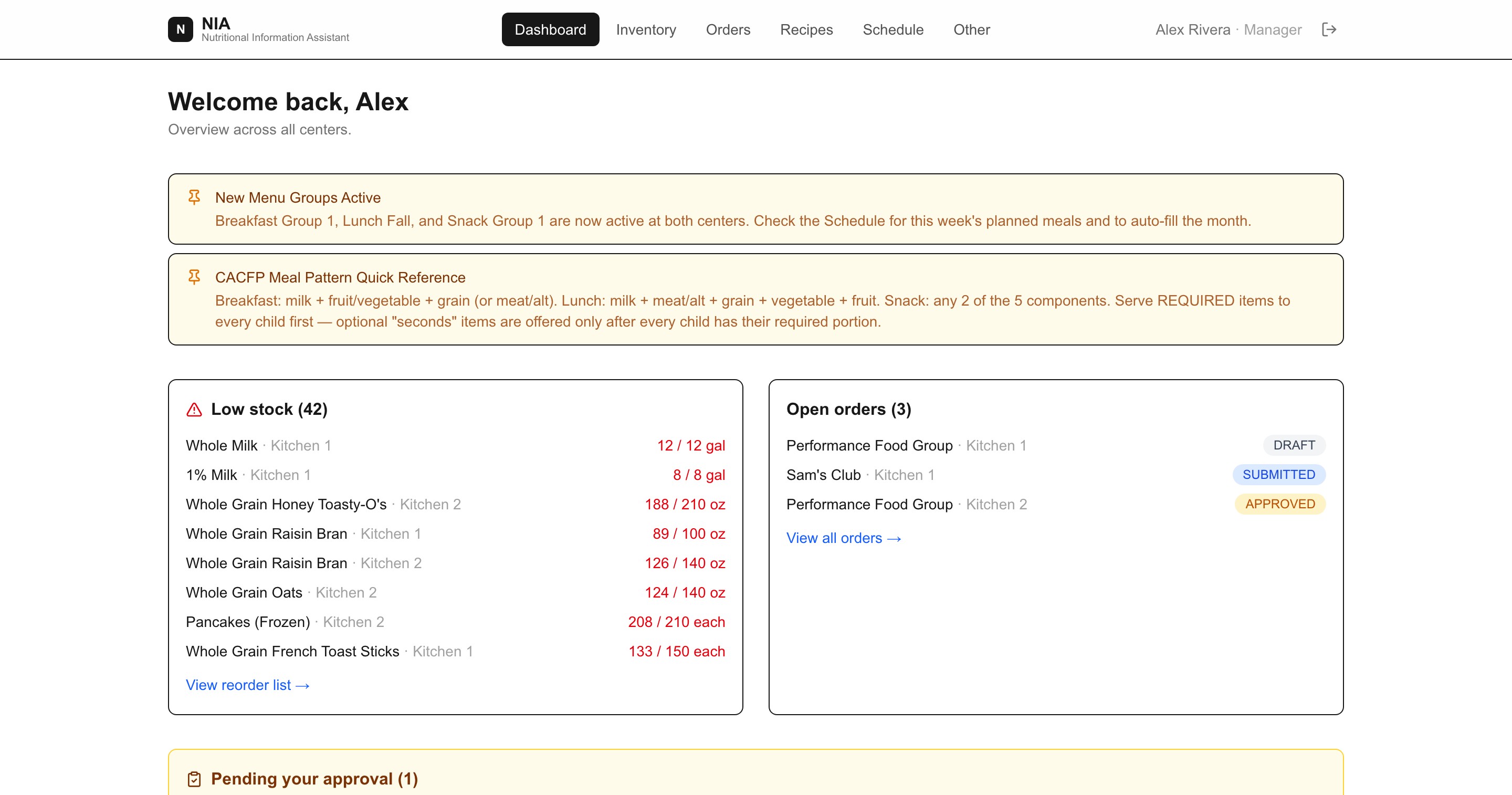Screen dimensions: 1512x795
Task: Click the 133 / 150 each value
Action: click(x=677, y=651)
